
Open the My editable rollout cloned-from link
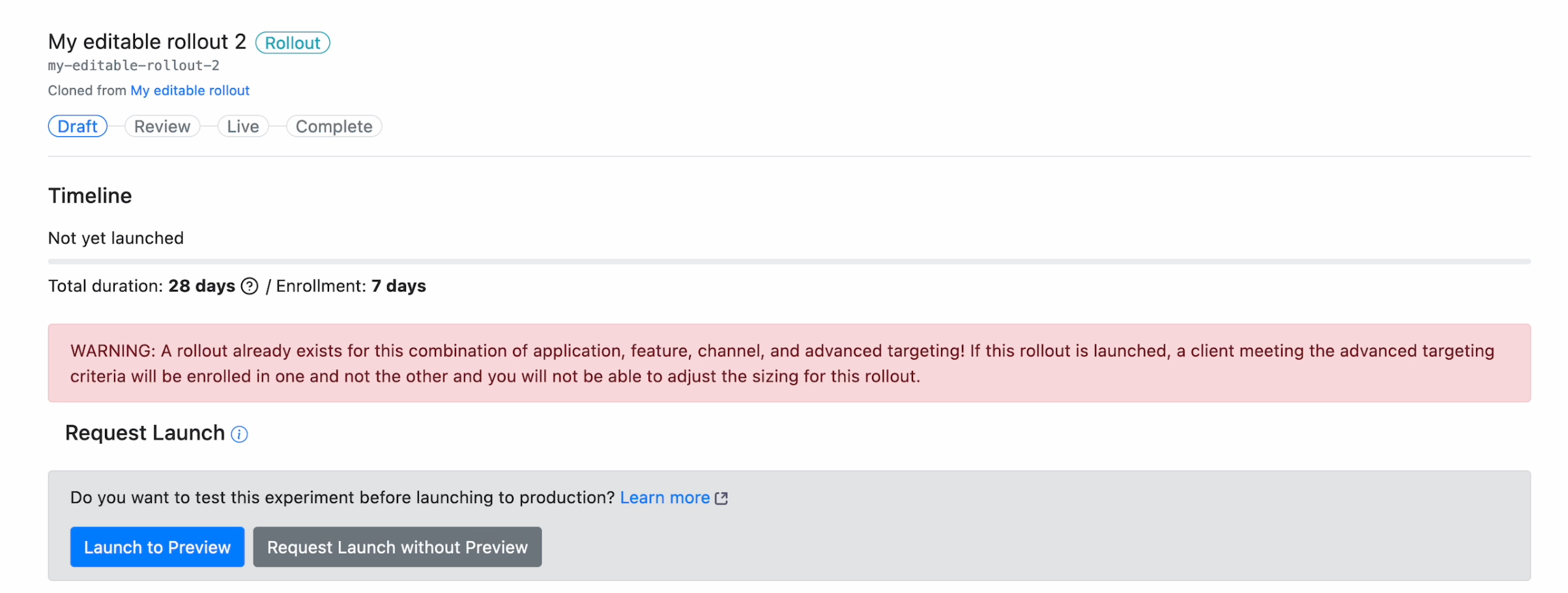pos(190,91)
